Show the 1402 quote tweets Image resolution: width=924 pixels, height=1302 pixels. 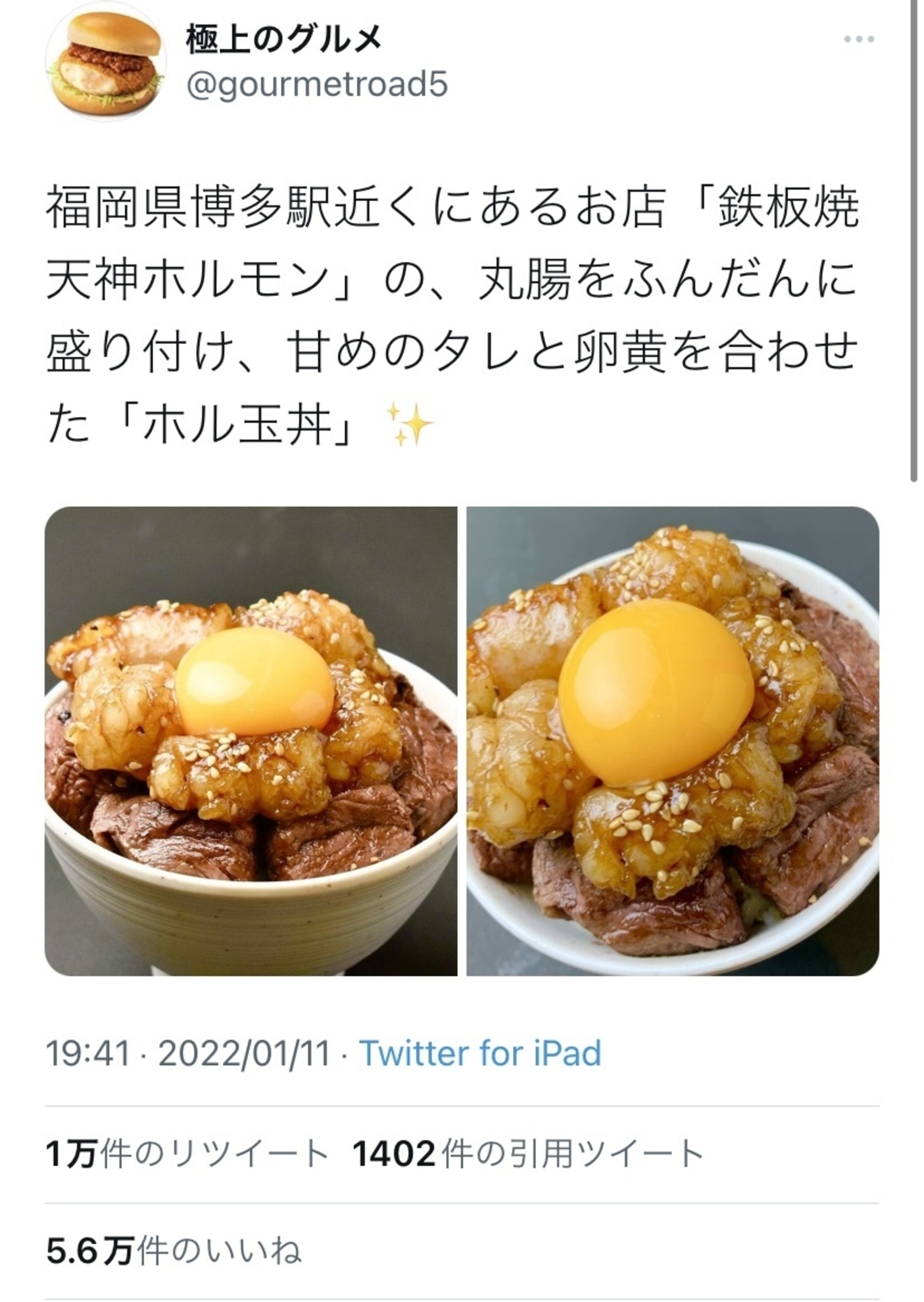(x=528, y=1154)
